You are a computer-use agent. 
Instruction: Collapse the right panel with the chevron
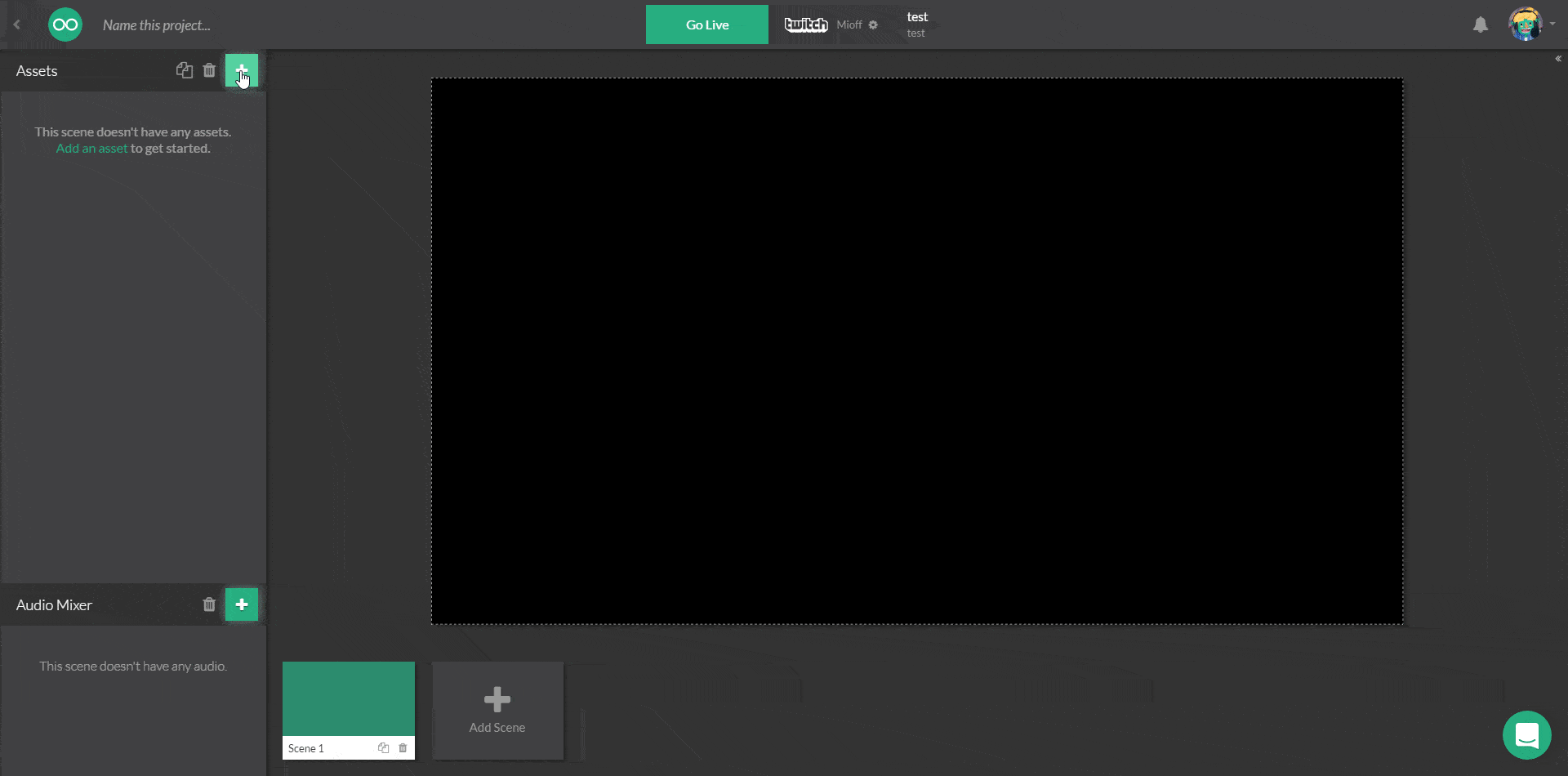tap(1558, 58)
